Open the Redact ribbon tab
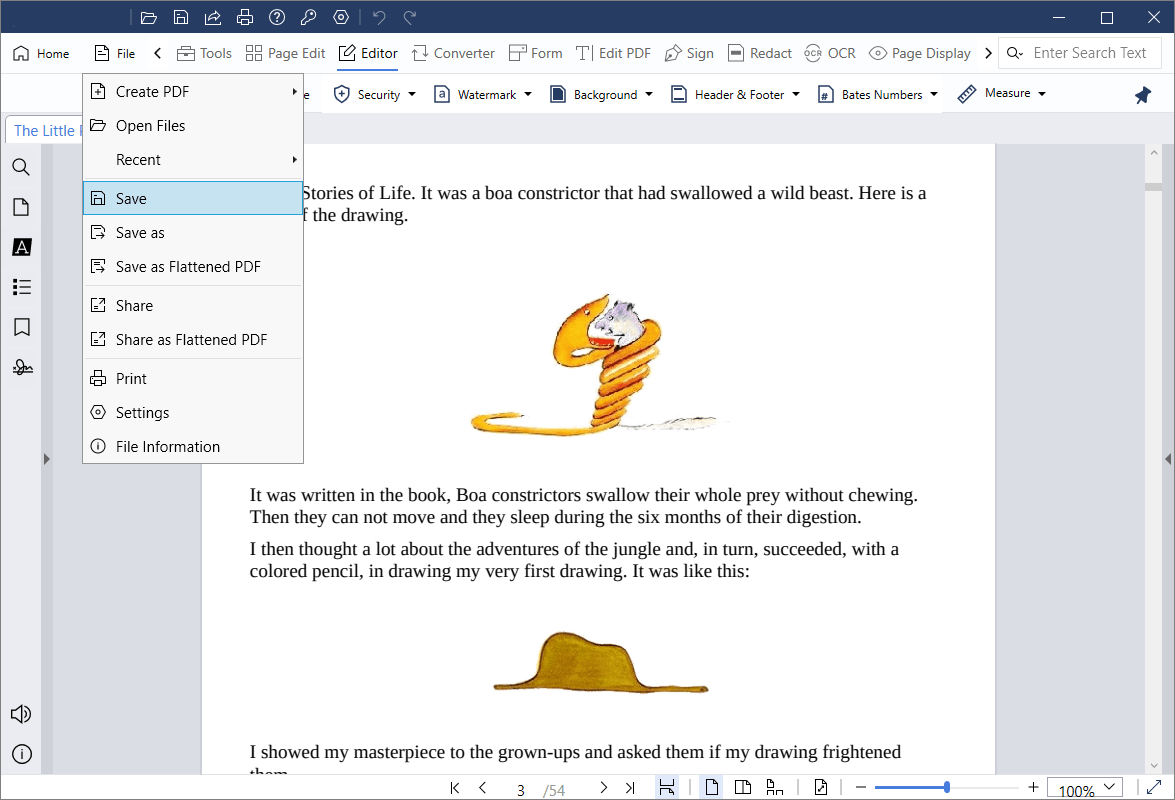Image resolution: width=1175 pixels, height=800 pixels. point(760,53)
